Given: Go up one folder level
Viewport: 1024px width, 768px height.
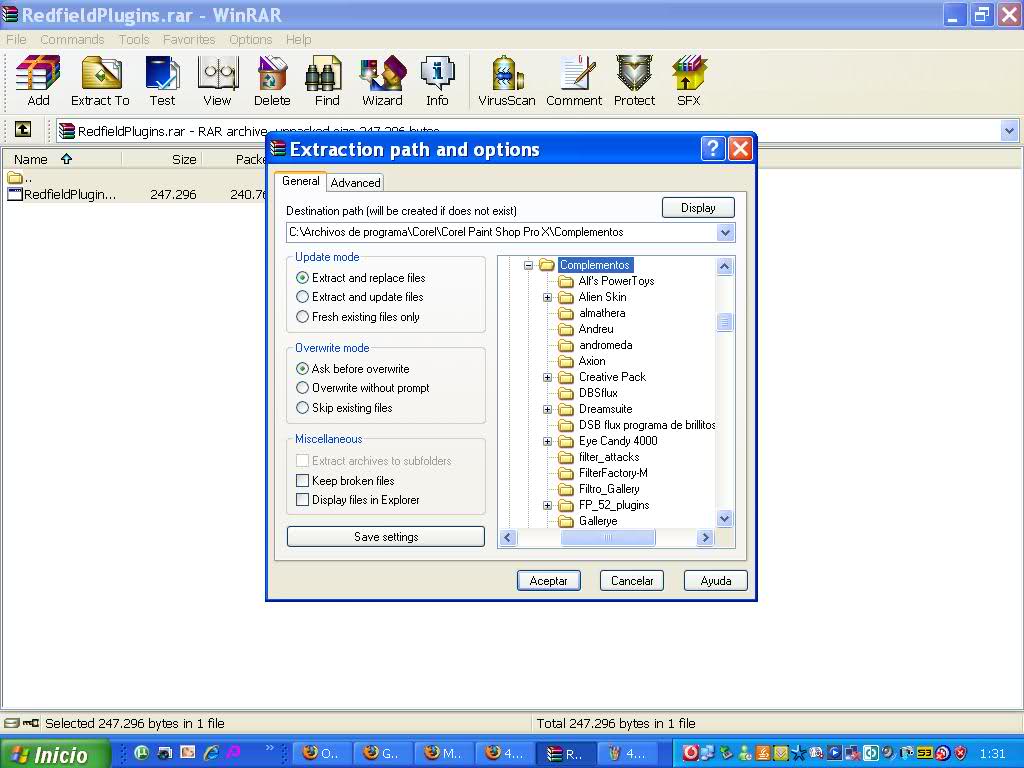Looking at the screenshot, I should pyautogui.click(x=23, y=129).
